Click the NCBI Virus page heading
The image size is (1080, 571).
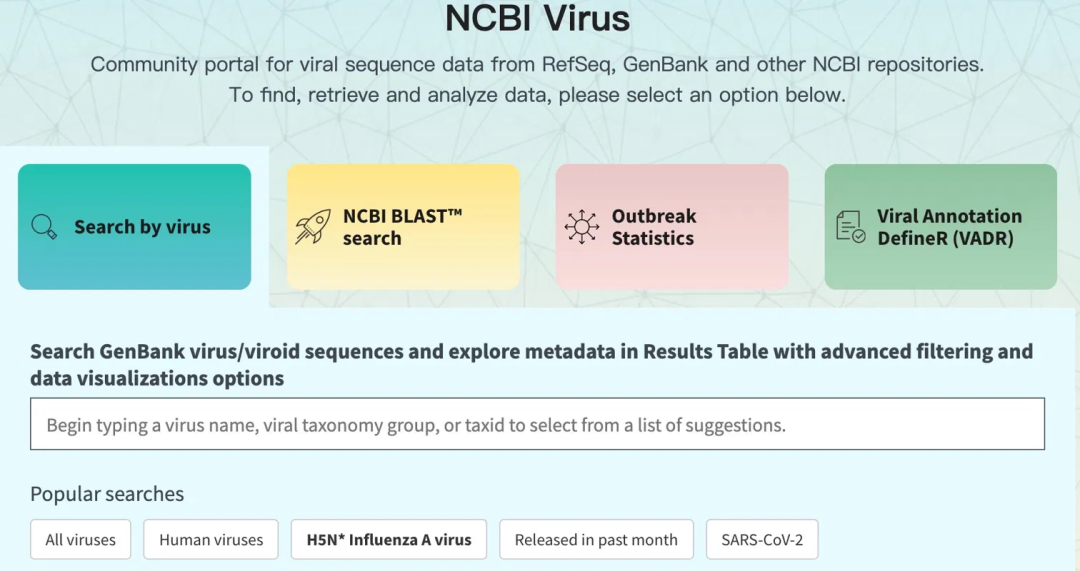(537, 18)
